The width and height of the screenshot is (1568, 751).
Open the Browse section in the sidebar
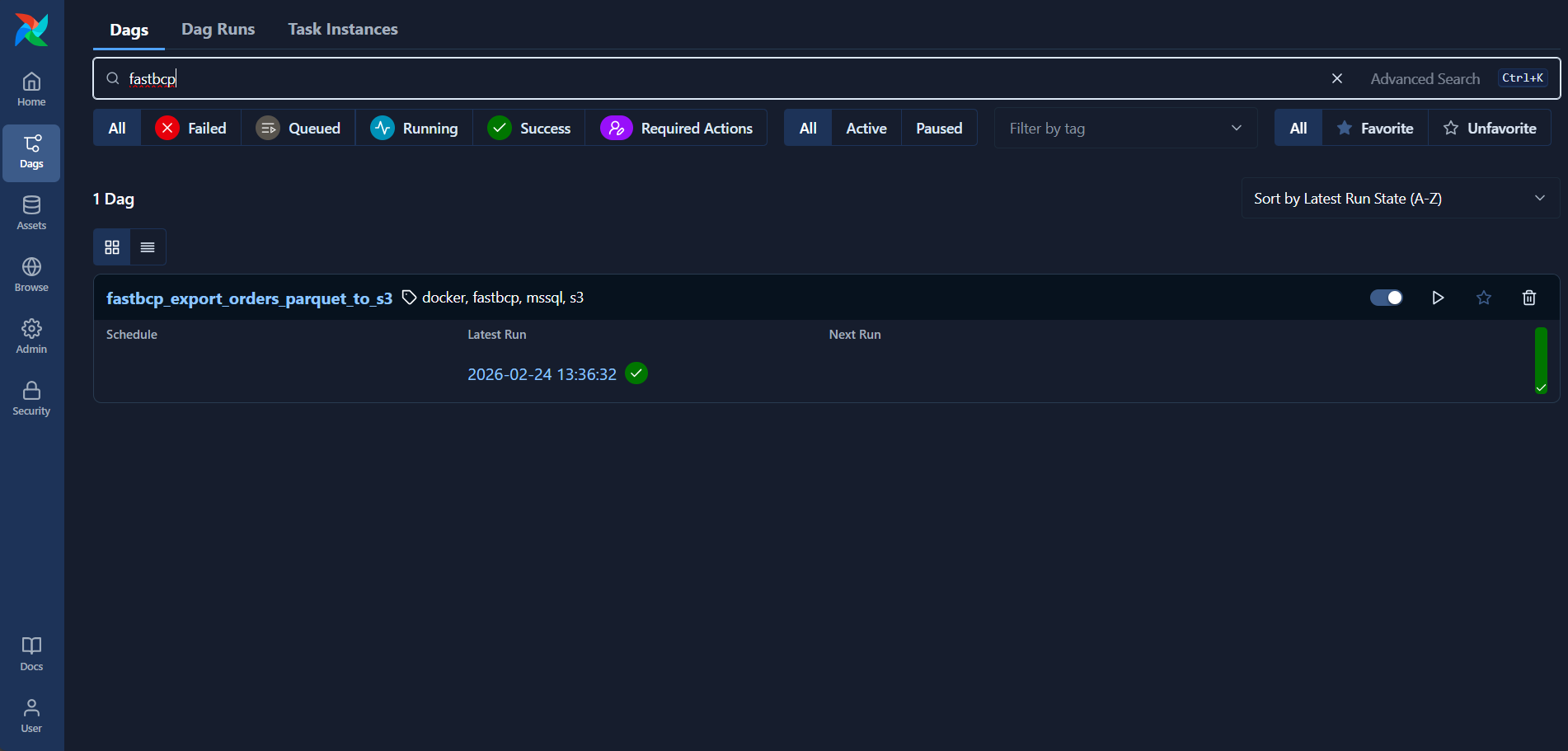pyautogui.click(x=31, y=274)
